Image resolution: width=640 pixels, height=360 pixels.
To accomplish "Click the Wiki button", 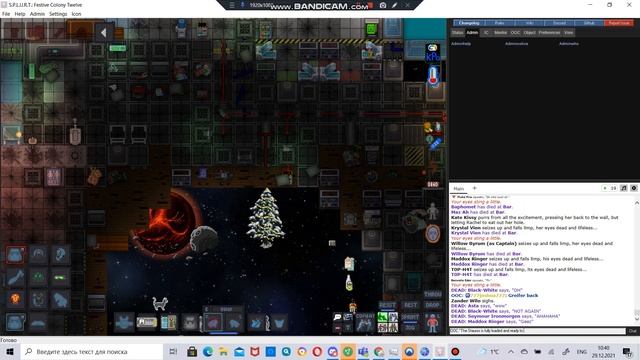I will 529,23.
